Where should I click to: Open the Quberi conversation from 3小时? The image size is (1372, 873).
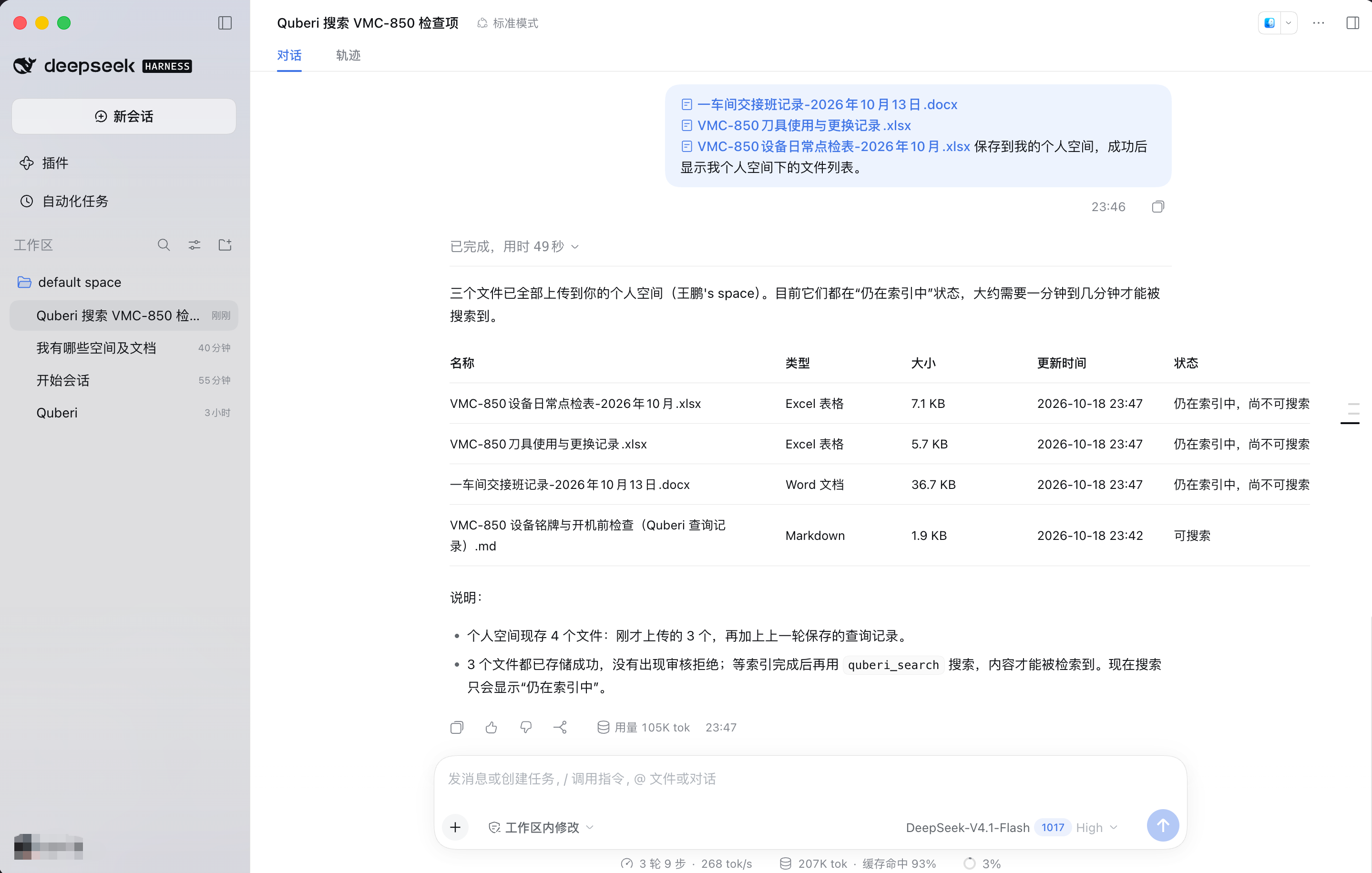tap(123, 413)
